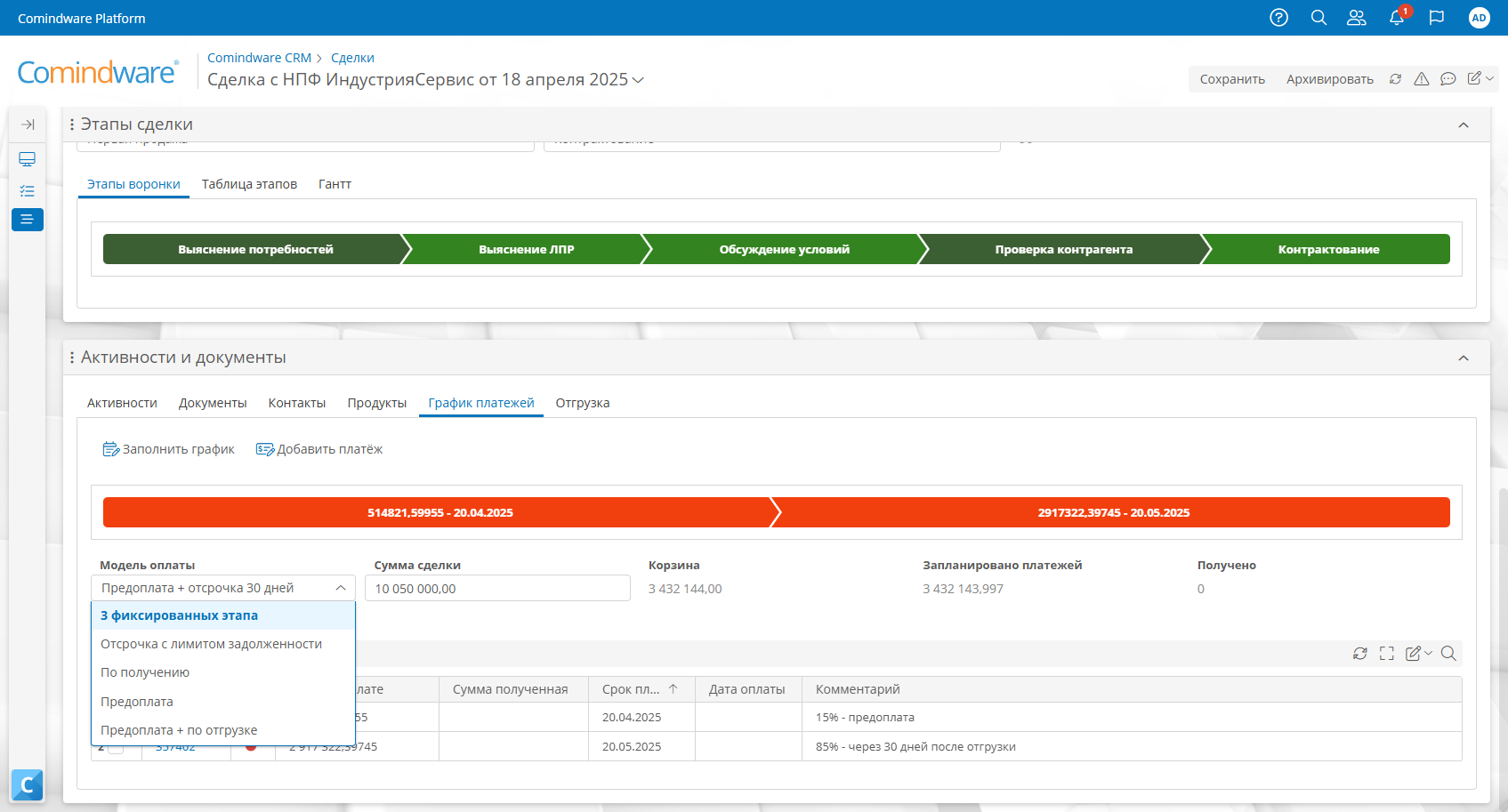Open the deal title dropdown chevron

coord(638,80)
